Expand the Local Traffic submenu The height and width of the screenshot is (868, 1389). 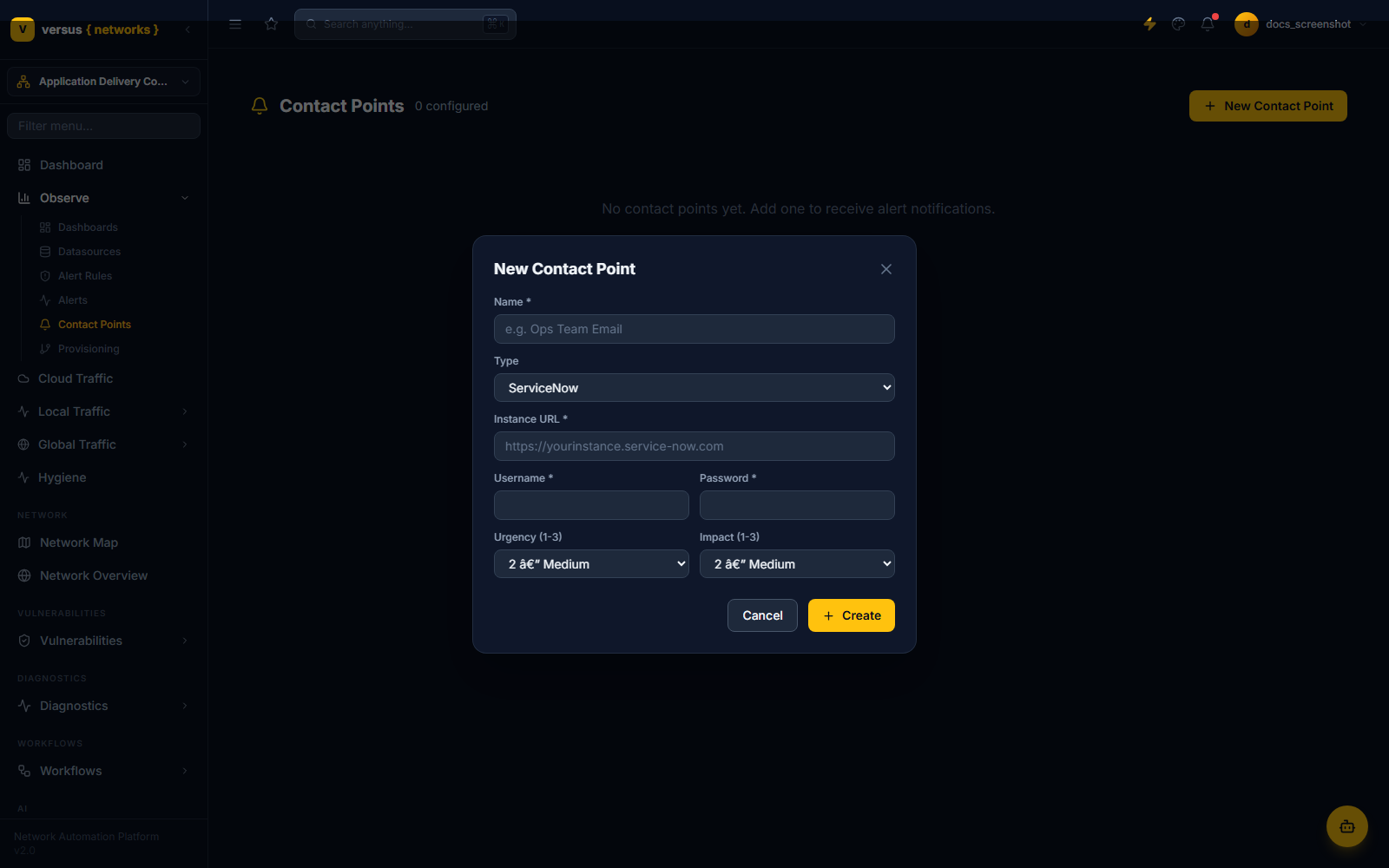pyautogui.click(x=103, y=411)
